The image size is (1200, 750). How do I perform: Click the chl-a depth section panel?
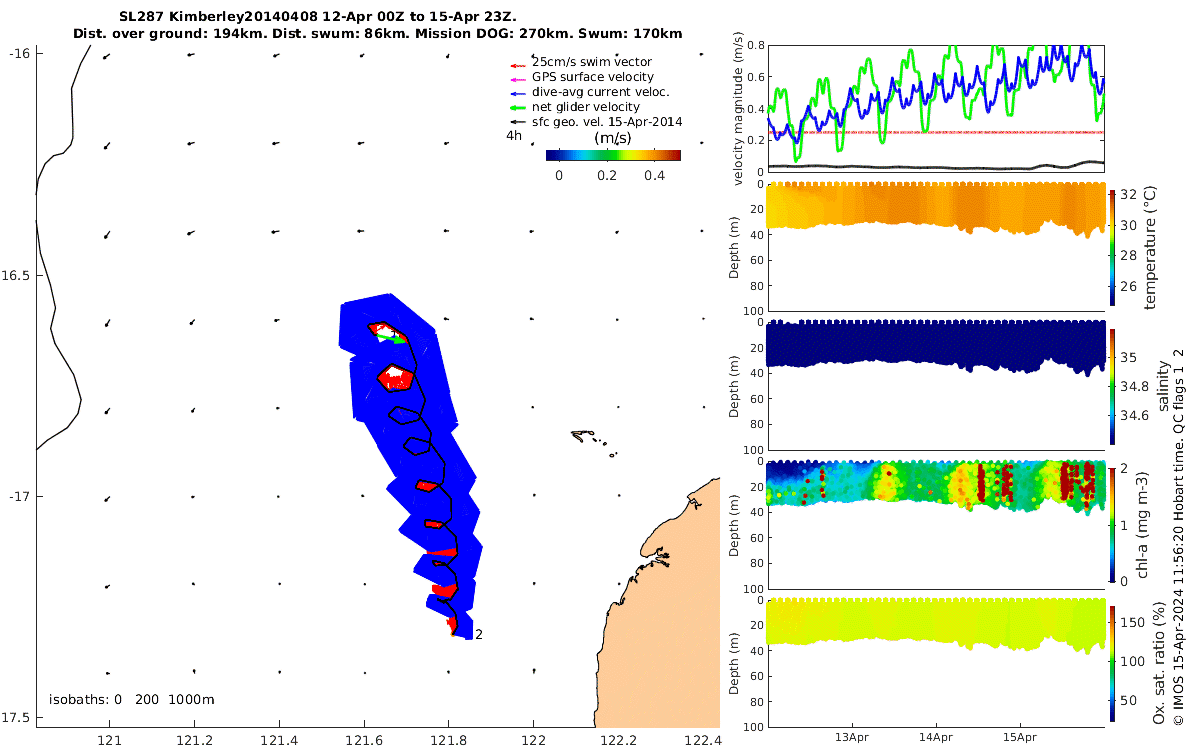coord(935,524)
